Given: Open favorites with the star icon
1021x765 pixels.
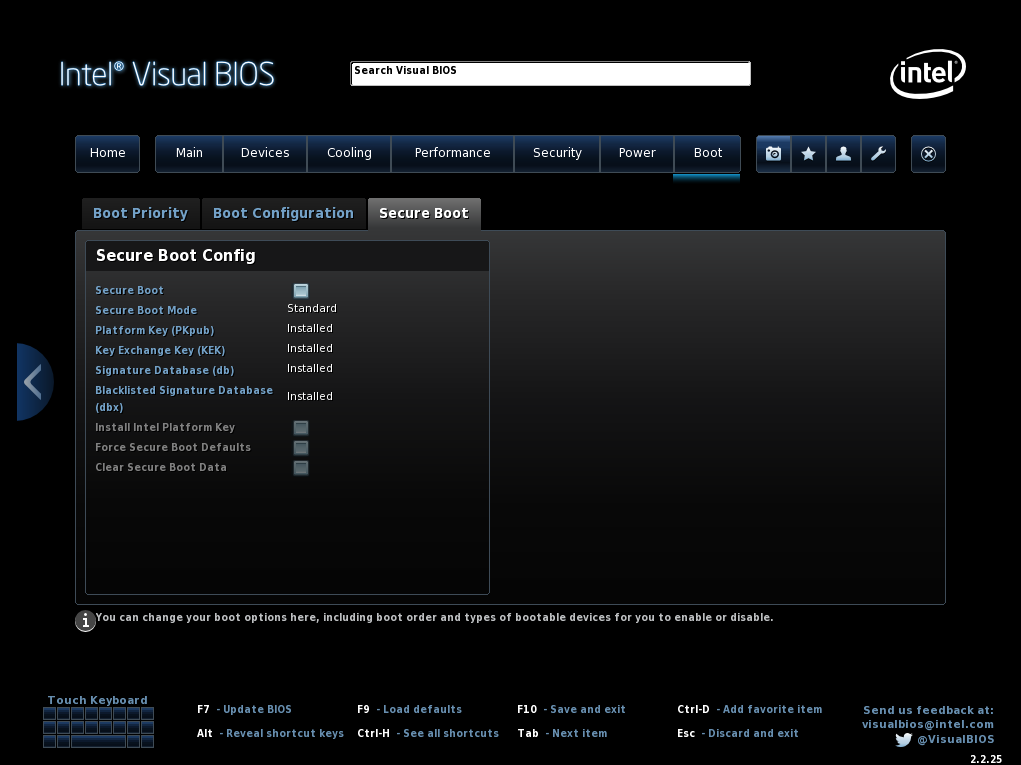Looking at the screenshot, I should click(808, 154).
